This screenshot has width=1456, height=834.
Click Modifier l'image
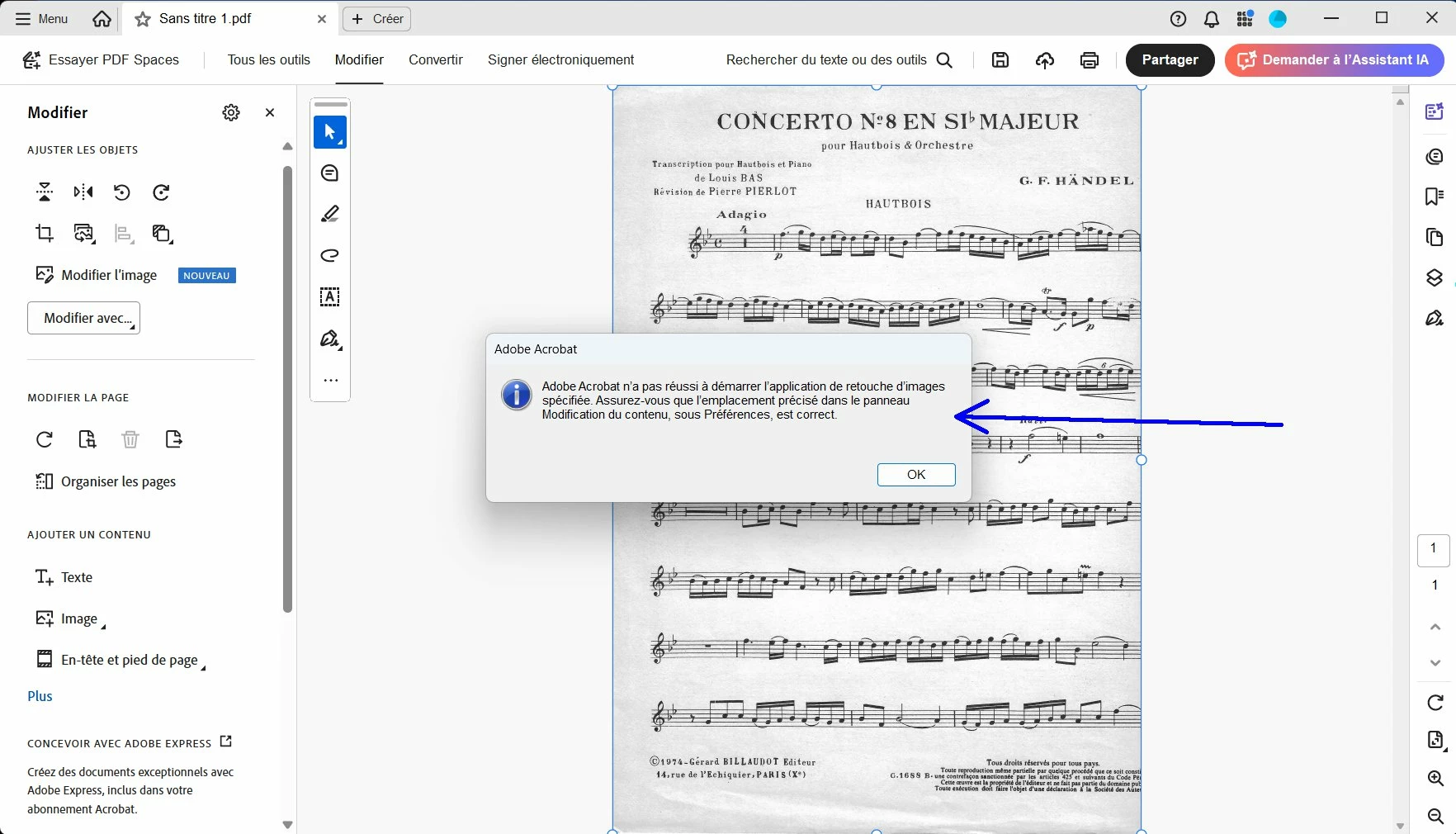point(96,275)
